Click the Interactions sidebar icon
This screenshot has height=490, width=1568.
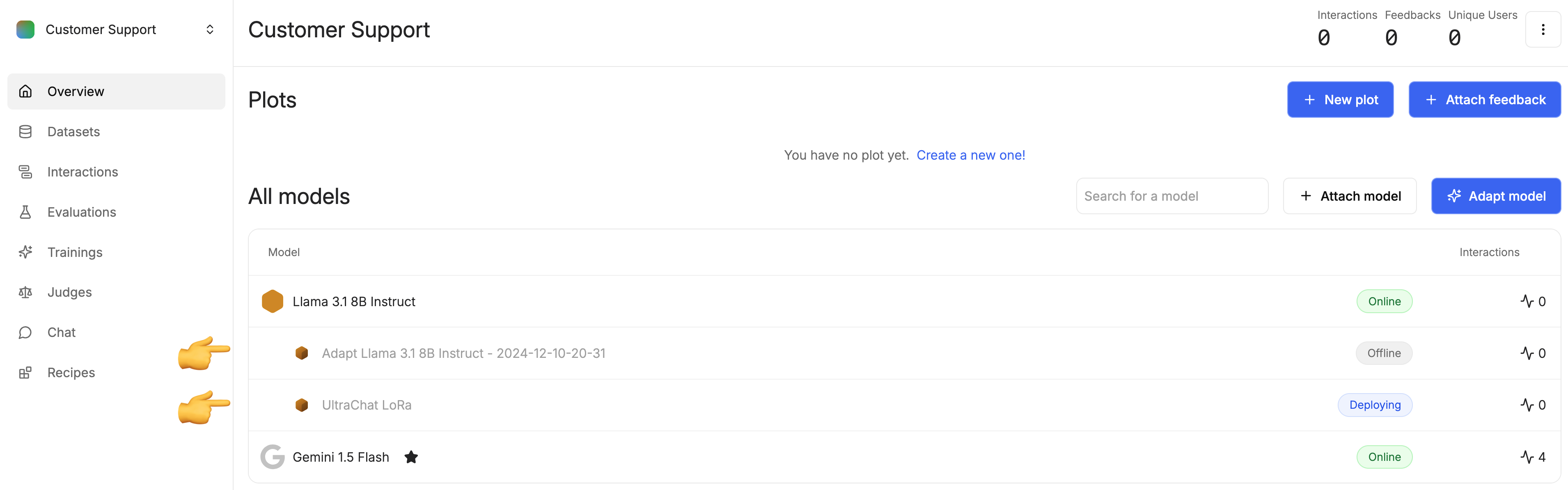pos(25,172)
